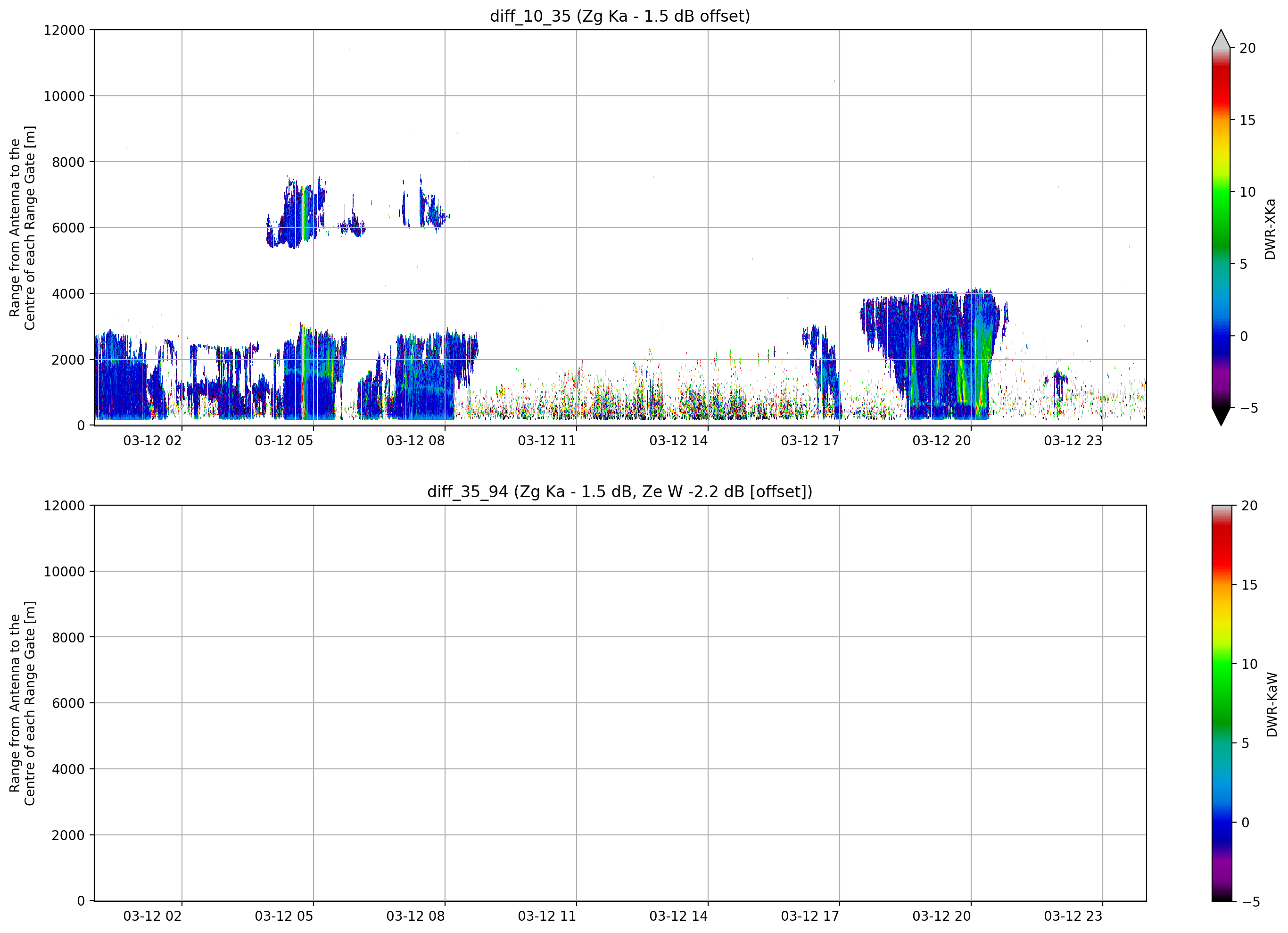Click the 12000 y-tick on the bottom plot

(x=64, y=506)
